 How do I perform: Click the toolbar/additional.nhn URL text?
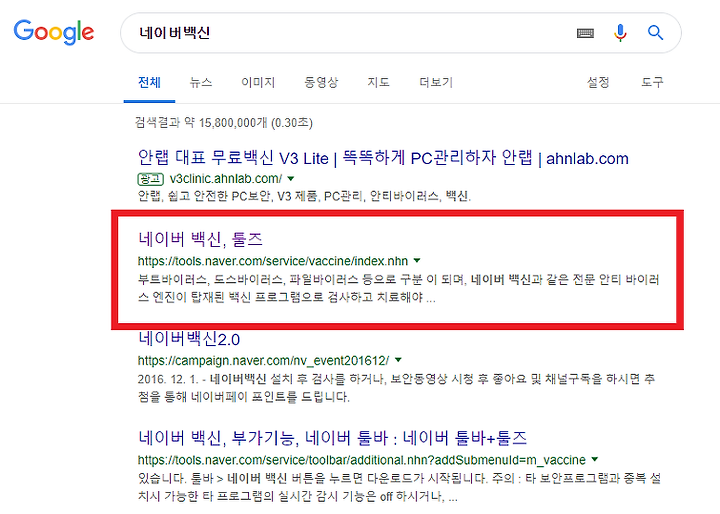coord(362,460)
